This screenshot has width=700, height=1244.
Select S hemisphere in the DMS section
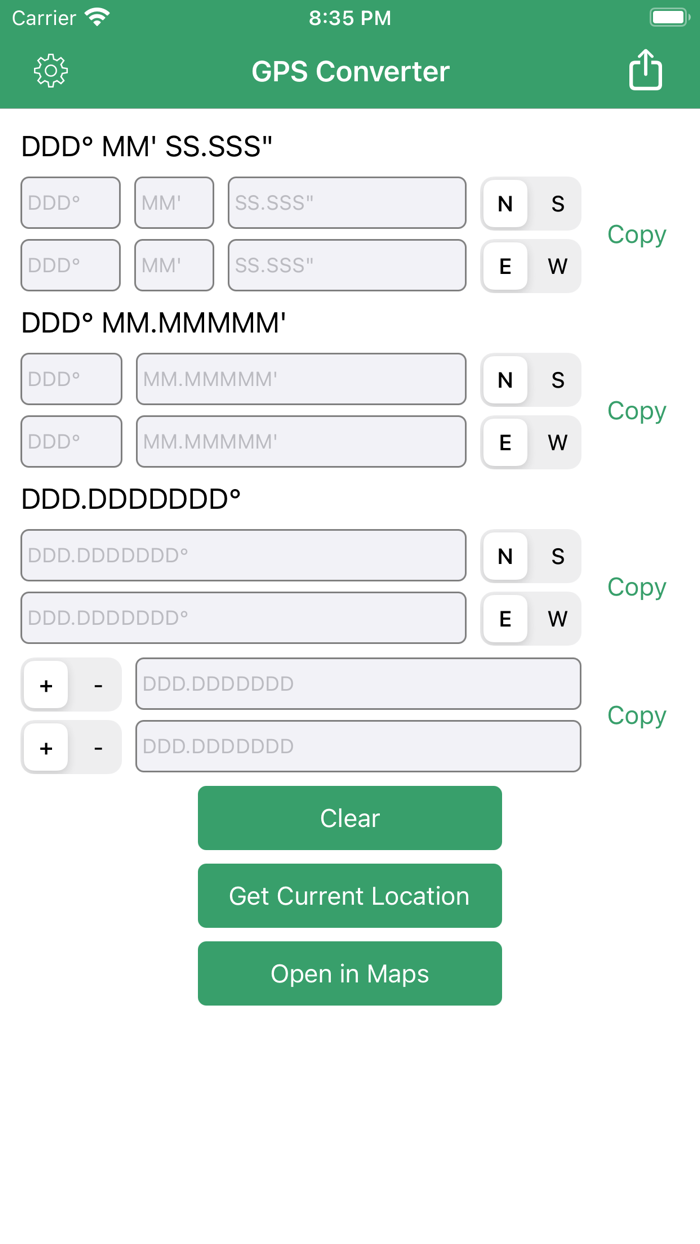556,203
